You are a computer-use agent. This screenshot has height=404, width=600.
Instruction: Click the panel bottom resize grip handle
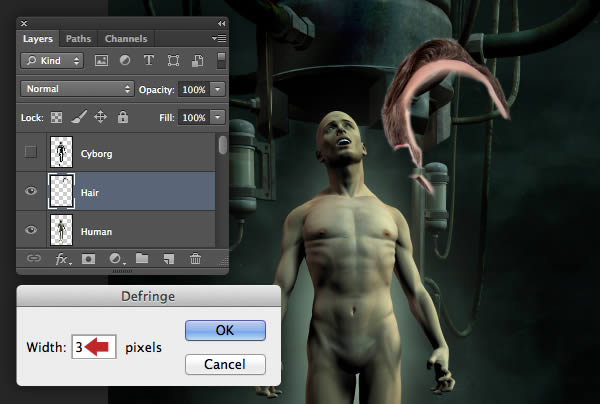[x=122, y=271]
